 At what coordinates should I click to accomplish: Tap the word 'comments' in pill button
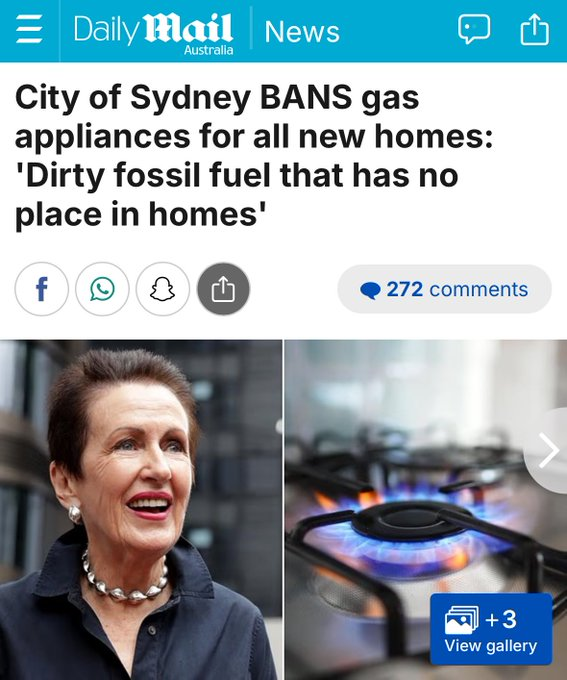[x=479, y=289]
